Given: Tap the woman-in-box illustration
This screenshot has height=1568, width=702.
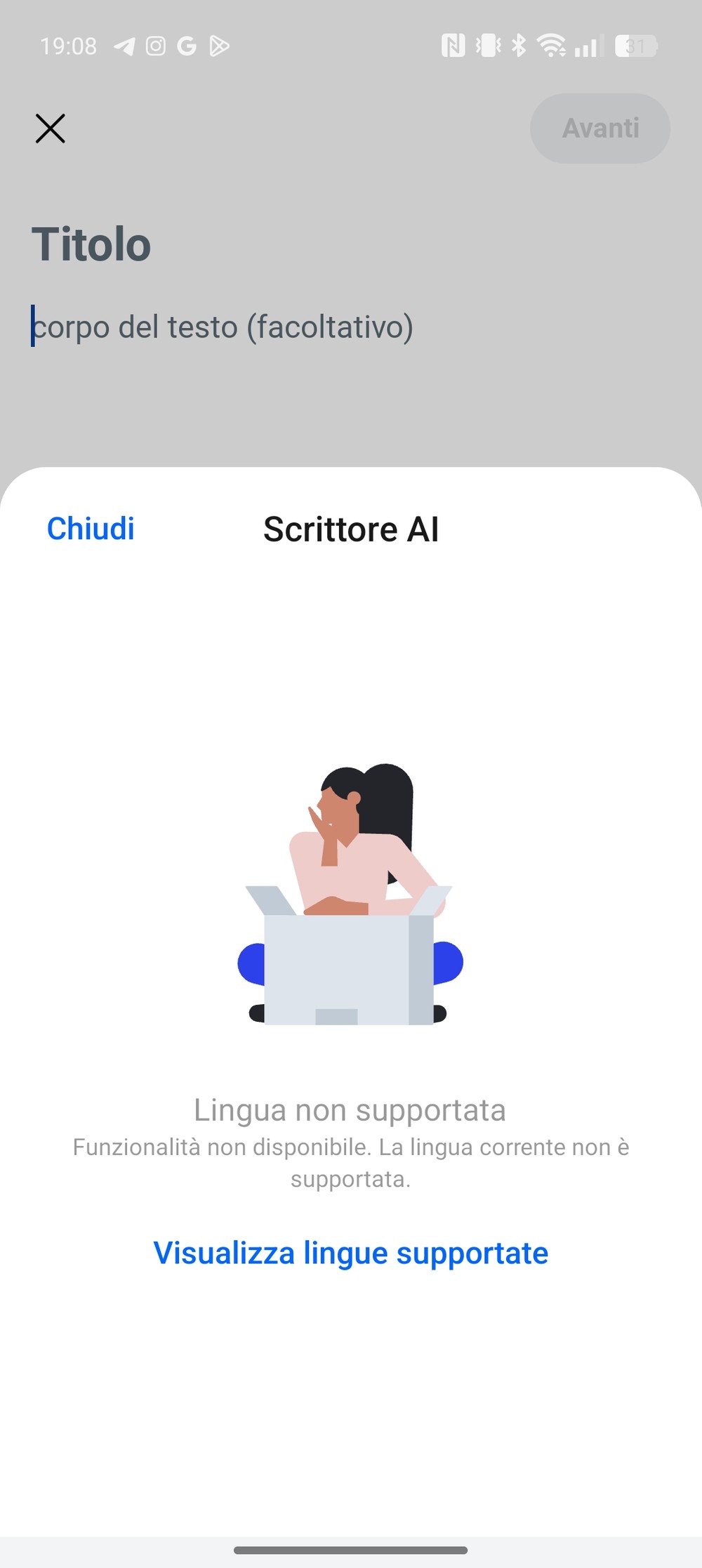Looking at the screenshot, I should click(x=350, y=894).
